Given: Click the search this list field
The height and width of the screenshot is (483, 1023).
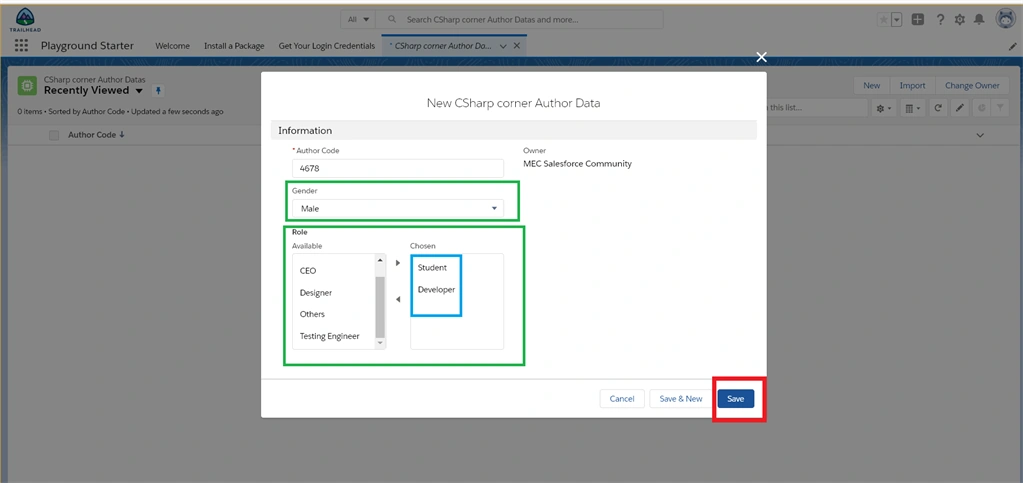Looking at the screenshot, I should [x=818, y=108].
